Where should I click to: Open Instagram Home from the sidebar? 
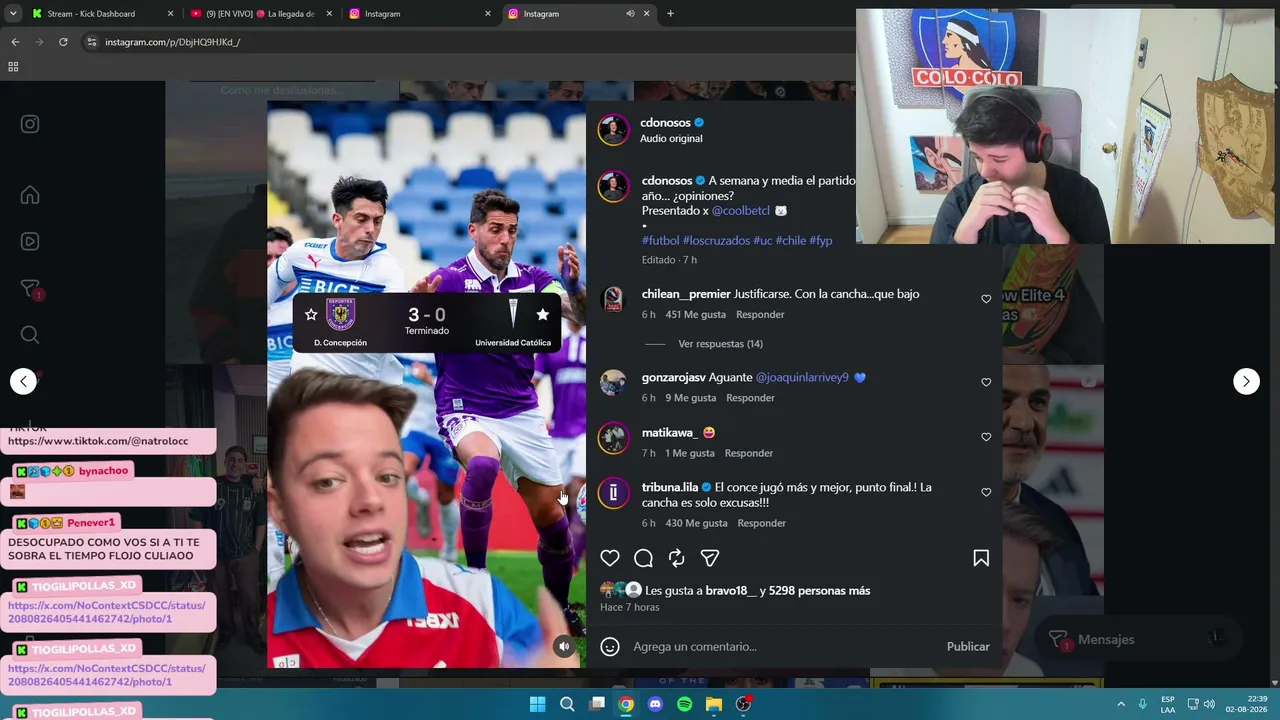pos(30,195)
